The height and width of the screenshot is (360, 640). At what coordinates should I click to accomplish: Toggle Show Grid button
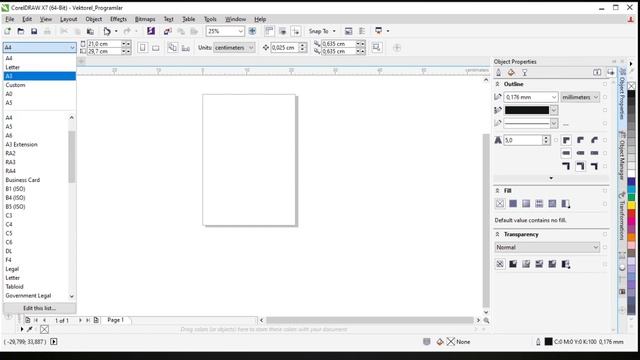click(x=282, y=31)
